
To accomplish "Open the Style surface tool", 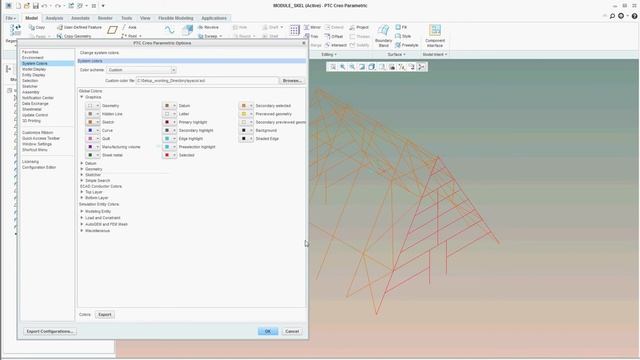I will point(403,36).
